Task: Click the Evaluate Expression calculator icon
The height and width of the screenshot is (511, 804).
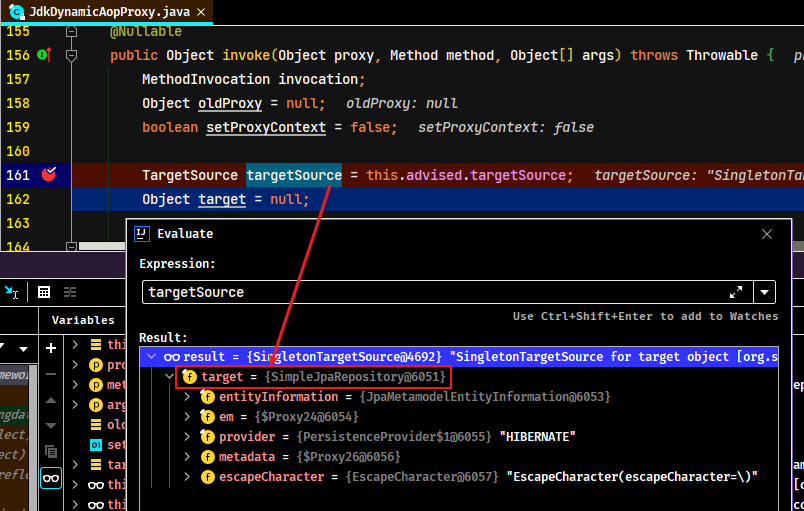Action: [x=44, y=292]
